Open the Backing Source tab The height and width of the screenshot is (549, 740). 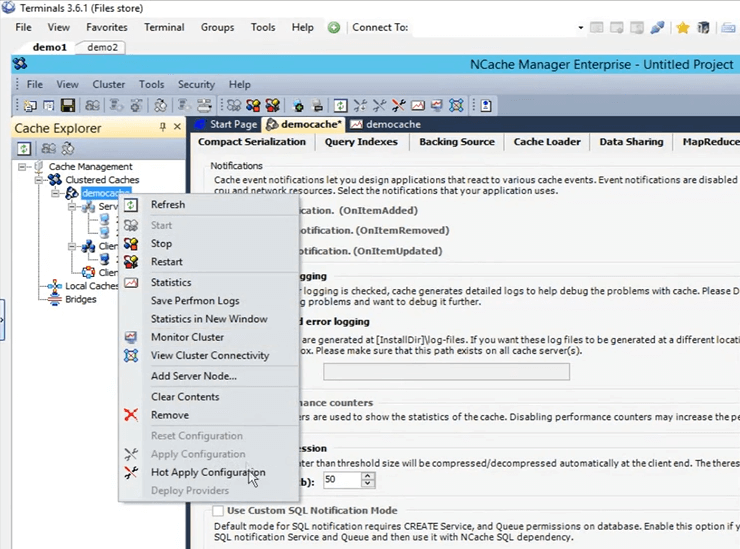coord(457,142)
